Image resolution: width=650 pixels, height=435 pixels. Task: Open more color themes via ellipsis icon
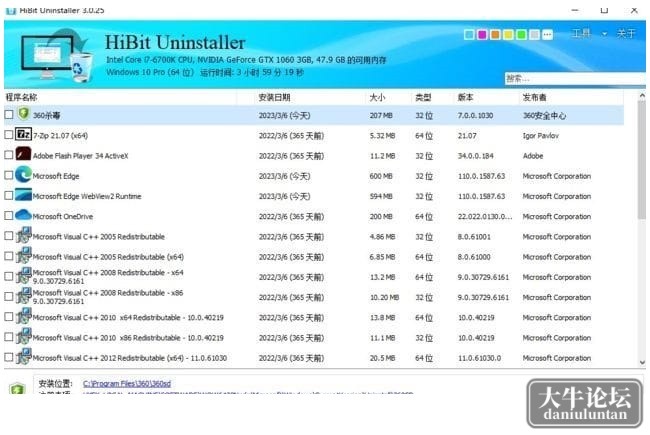[548, 35]
